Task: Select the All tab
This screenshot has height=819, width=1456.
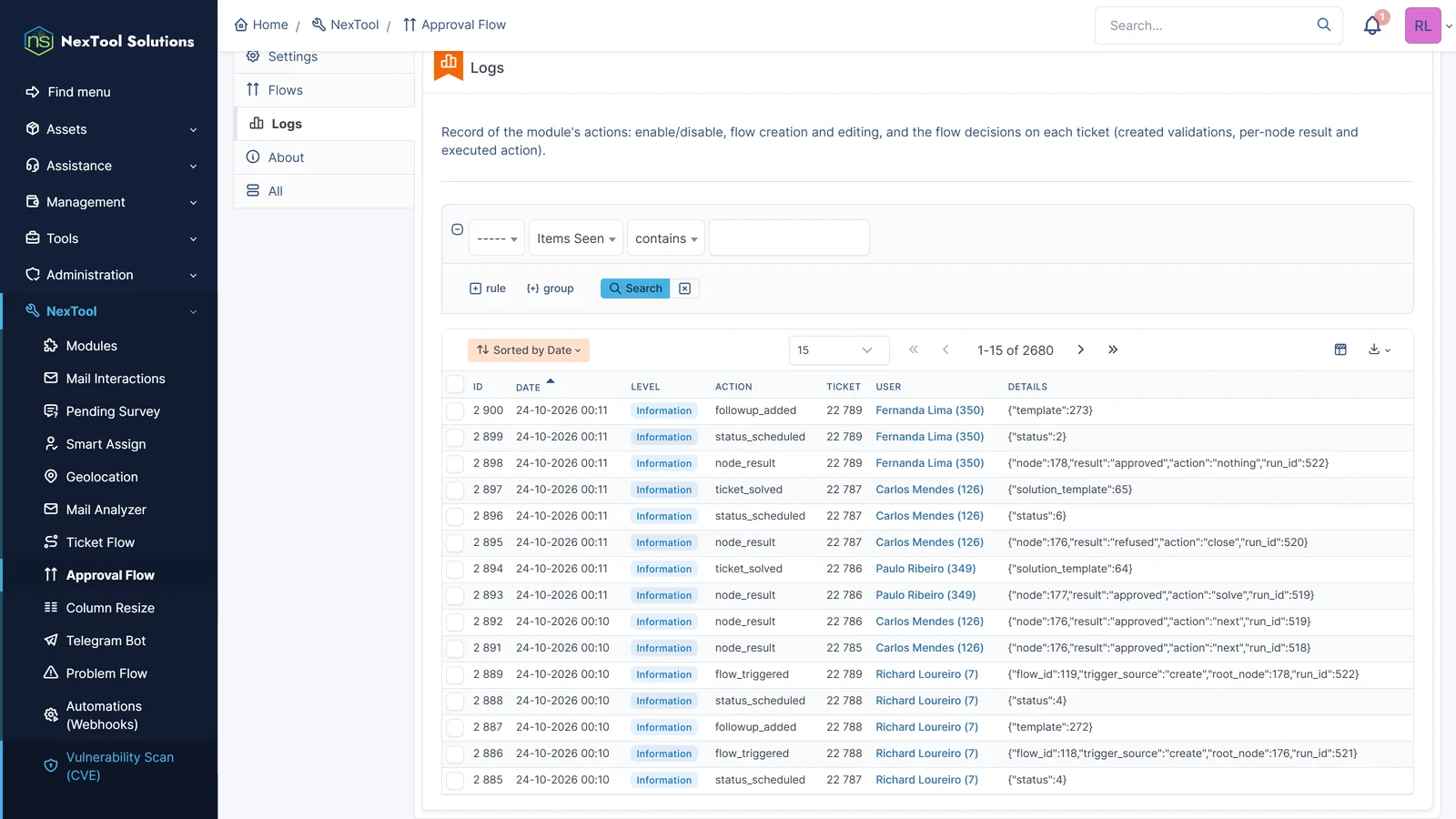Action: click(324, 191)
